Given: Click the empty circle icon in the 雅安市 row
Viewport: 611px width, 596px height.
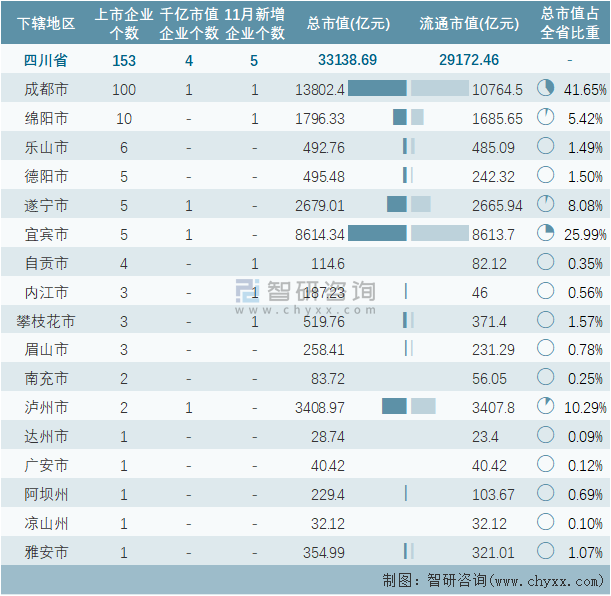Looking at the screenshot, I should [545, 551].
